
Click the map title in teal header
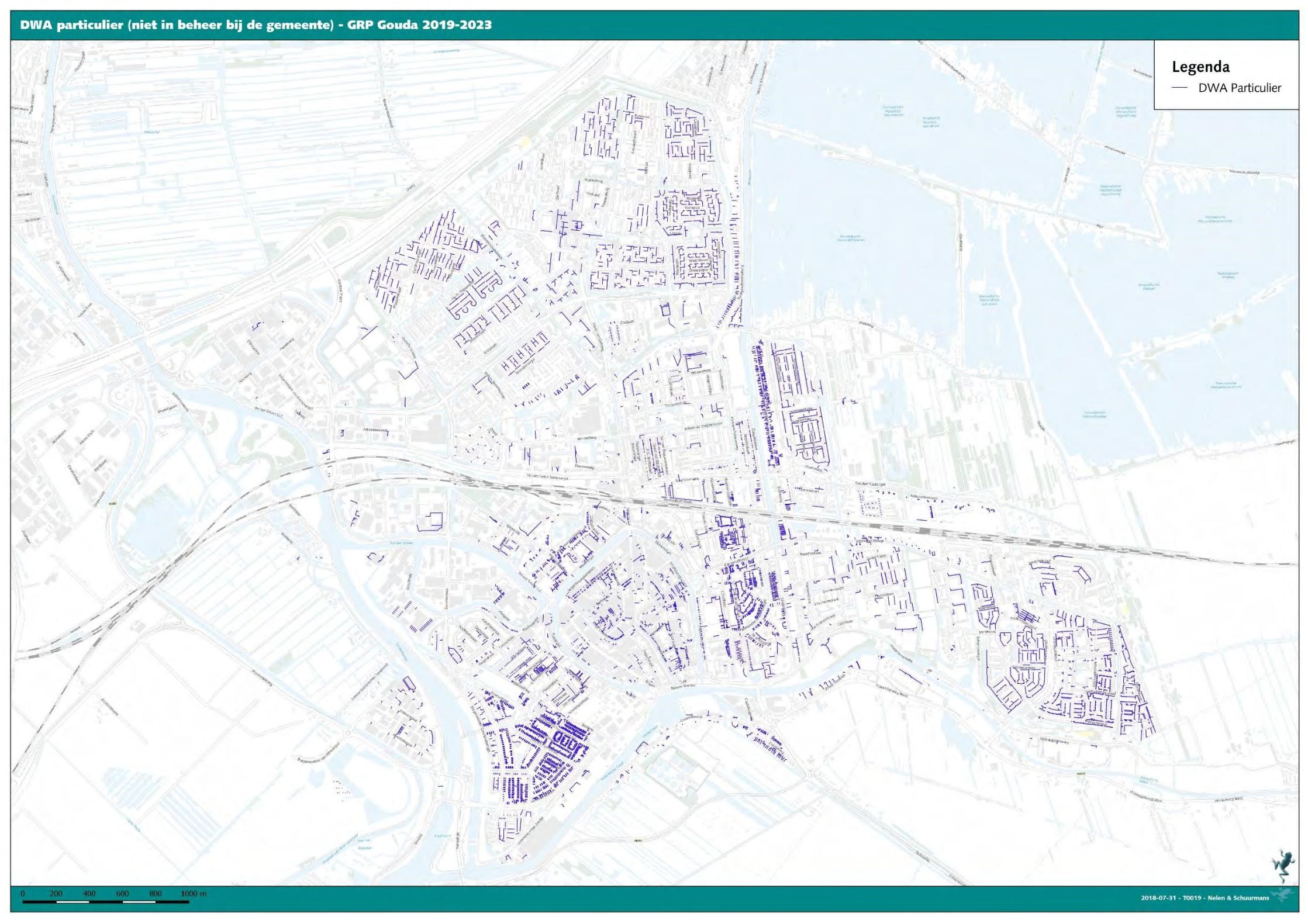coord(256,25)
